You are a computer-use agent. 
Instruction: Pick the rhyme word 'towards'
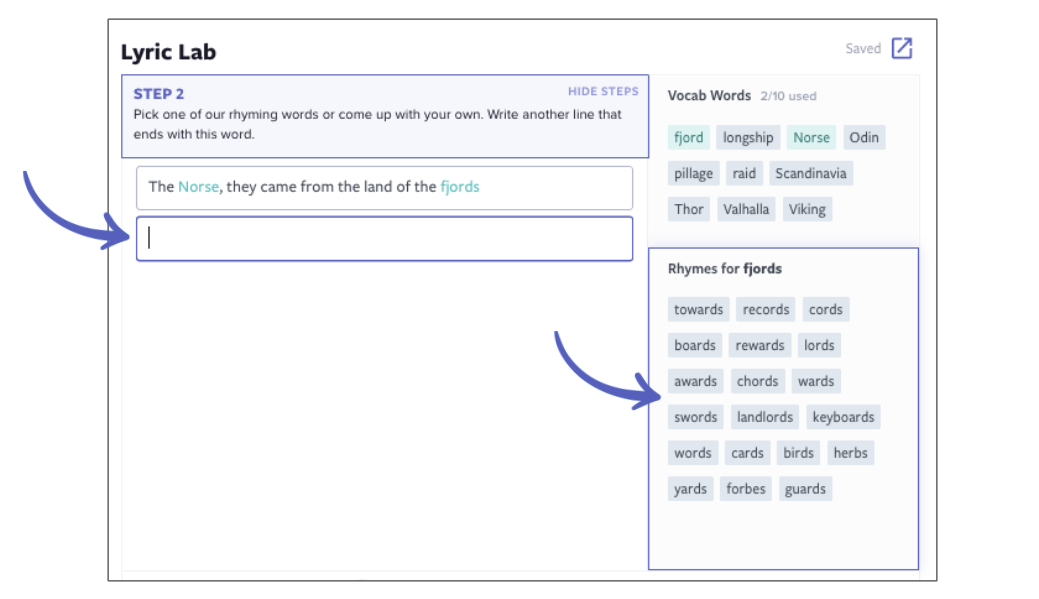click(x=698, y=310)
